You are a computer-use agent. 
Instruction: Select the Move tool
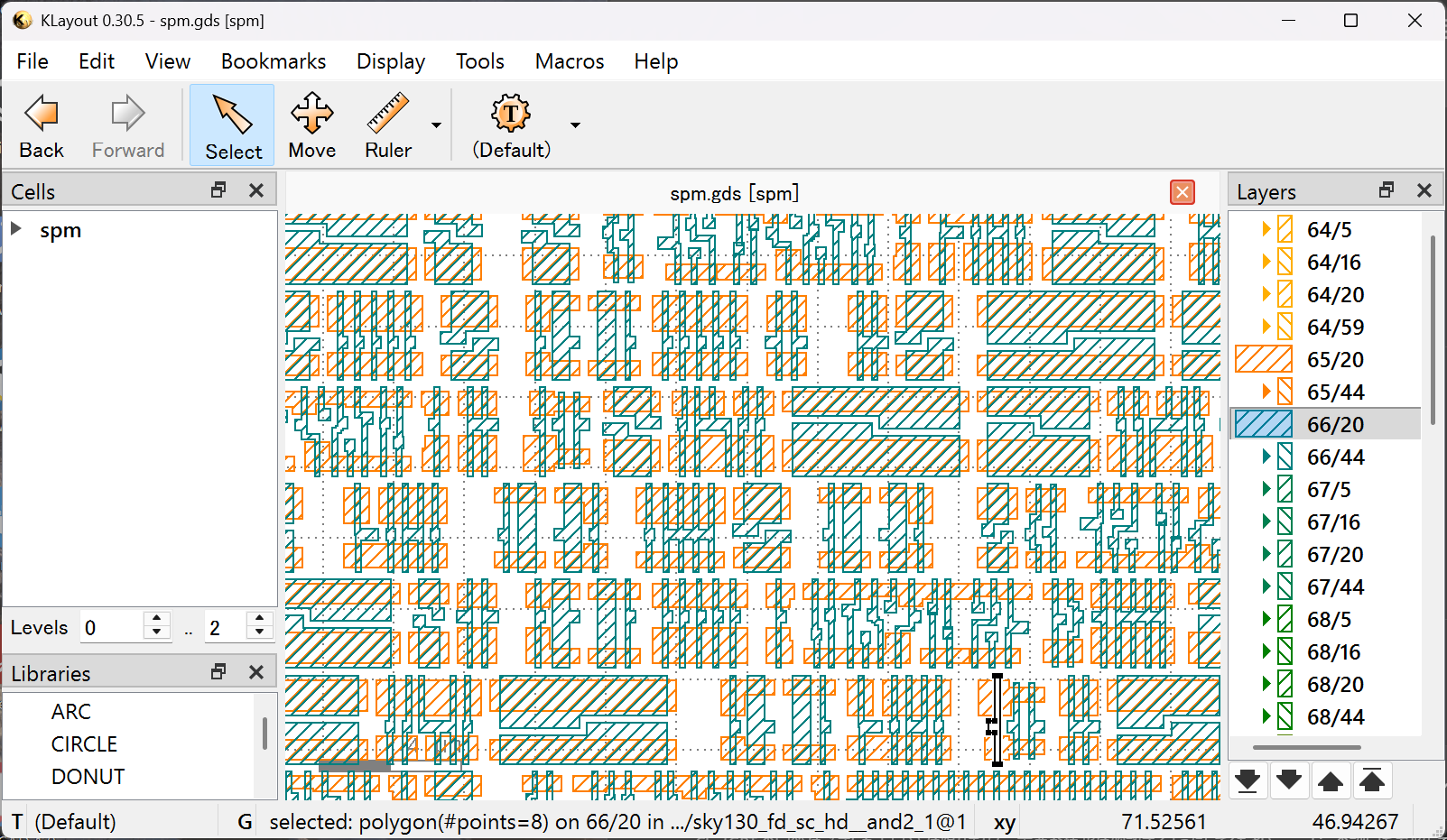tap(311, 115)
